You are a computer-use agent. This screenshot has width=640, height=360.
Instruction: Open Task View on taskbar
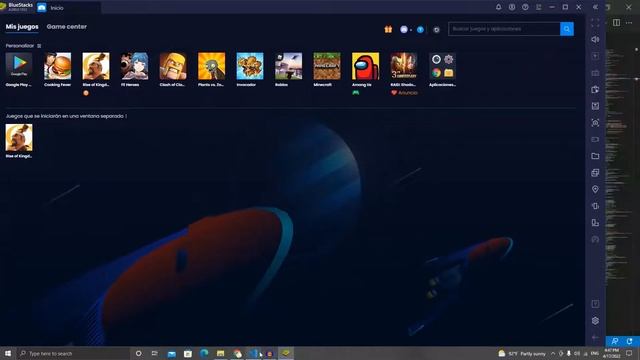(154, 353)
